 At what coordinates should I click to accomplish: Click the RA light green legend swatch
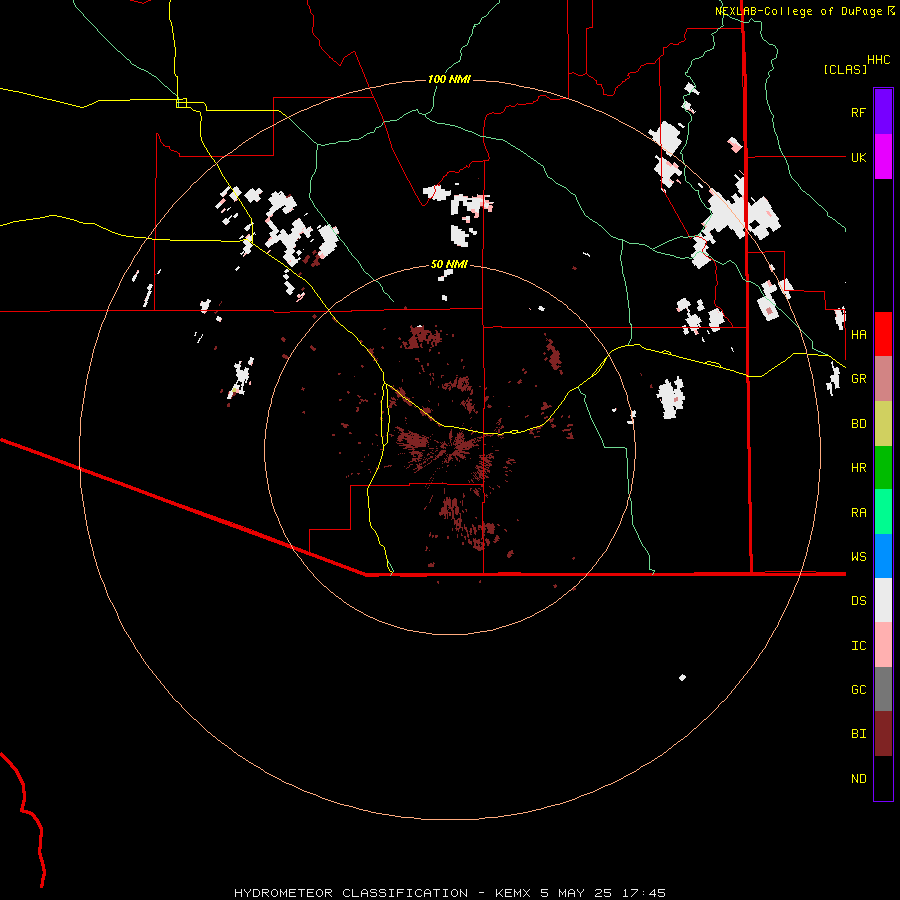pos(883,512)
